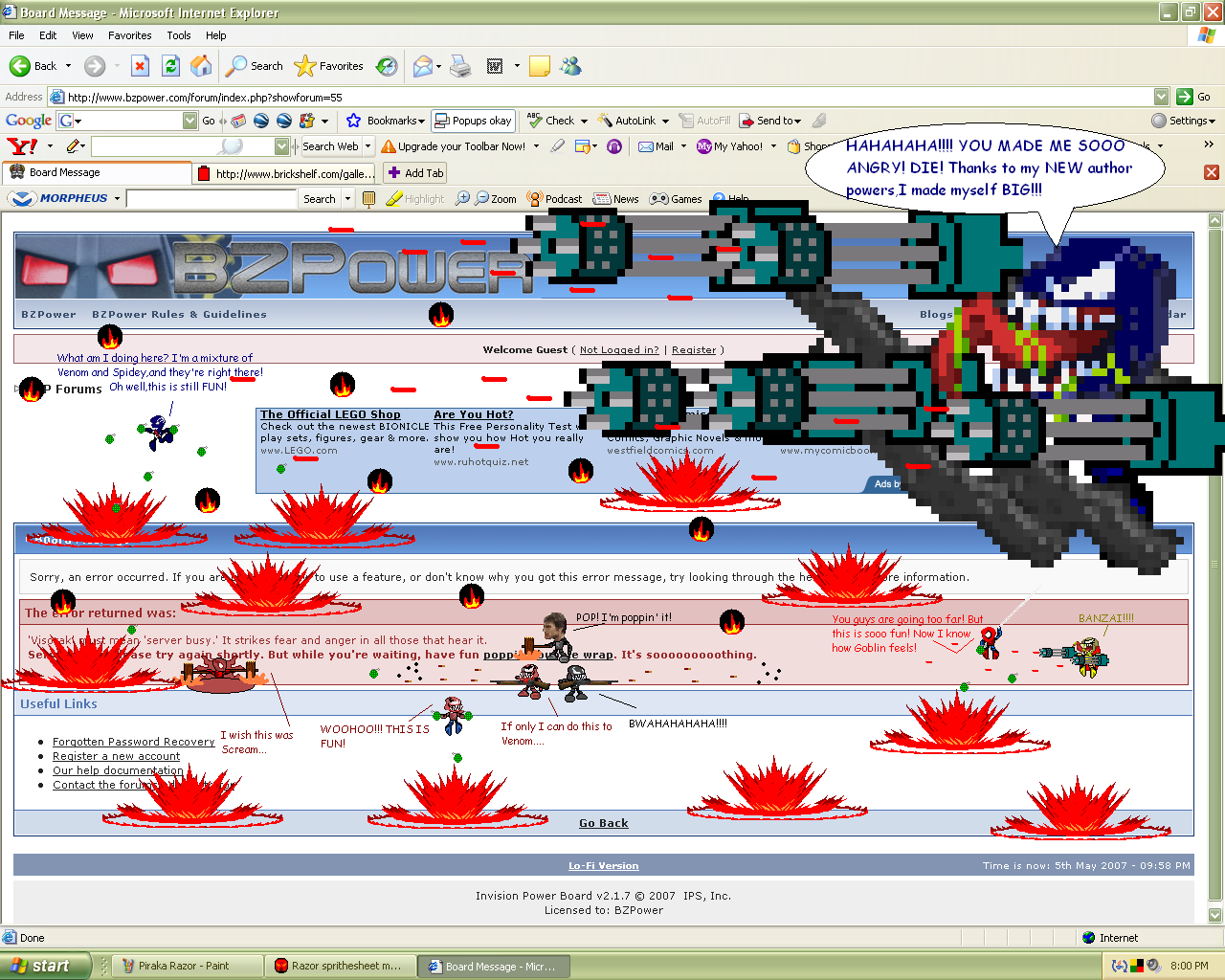The image size is (1225, 980).
Task: Follow the Forgotten Password Recovery link
Action: [133, 742]
